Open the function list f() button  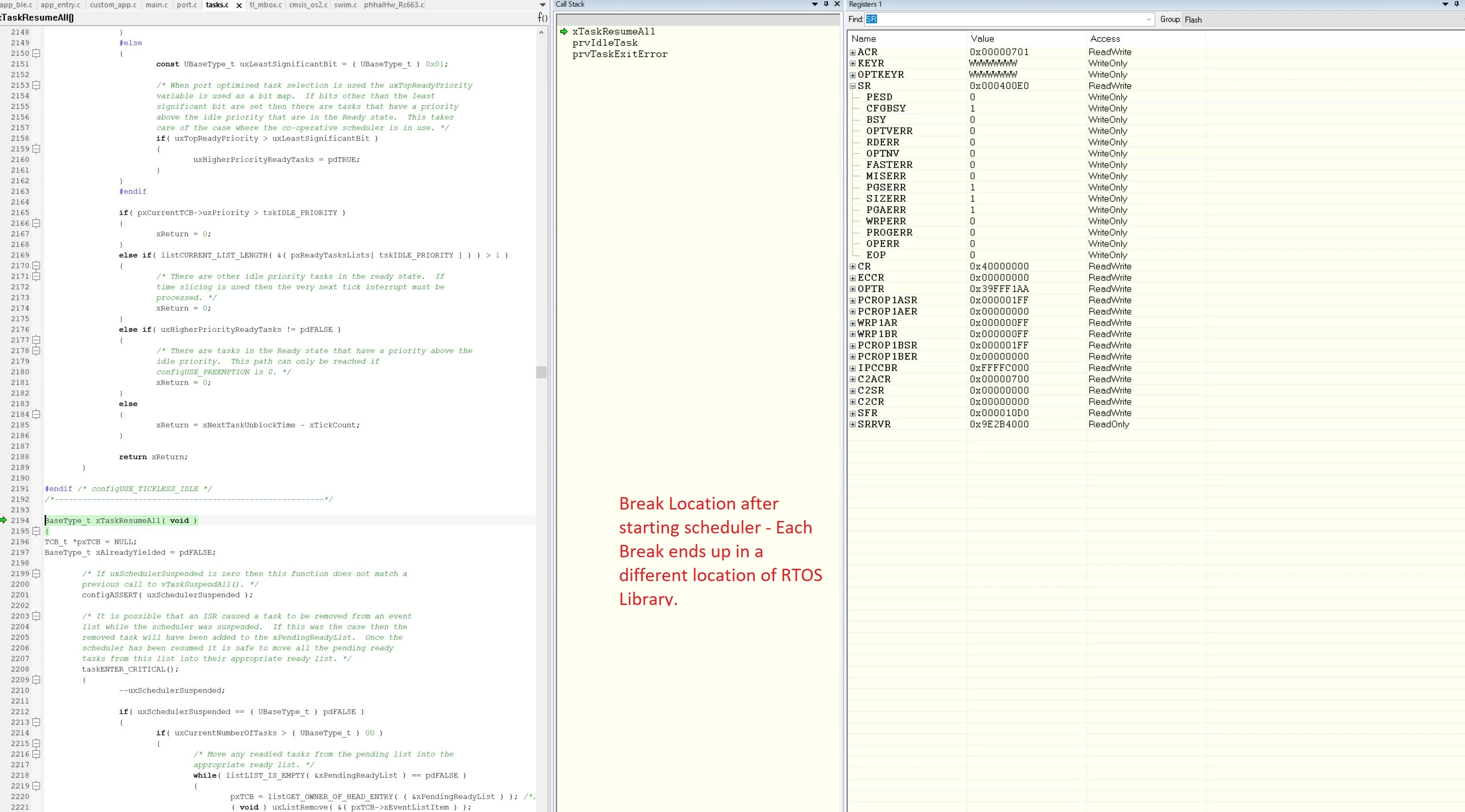[542, 17]
